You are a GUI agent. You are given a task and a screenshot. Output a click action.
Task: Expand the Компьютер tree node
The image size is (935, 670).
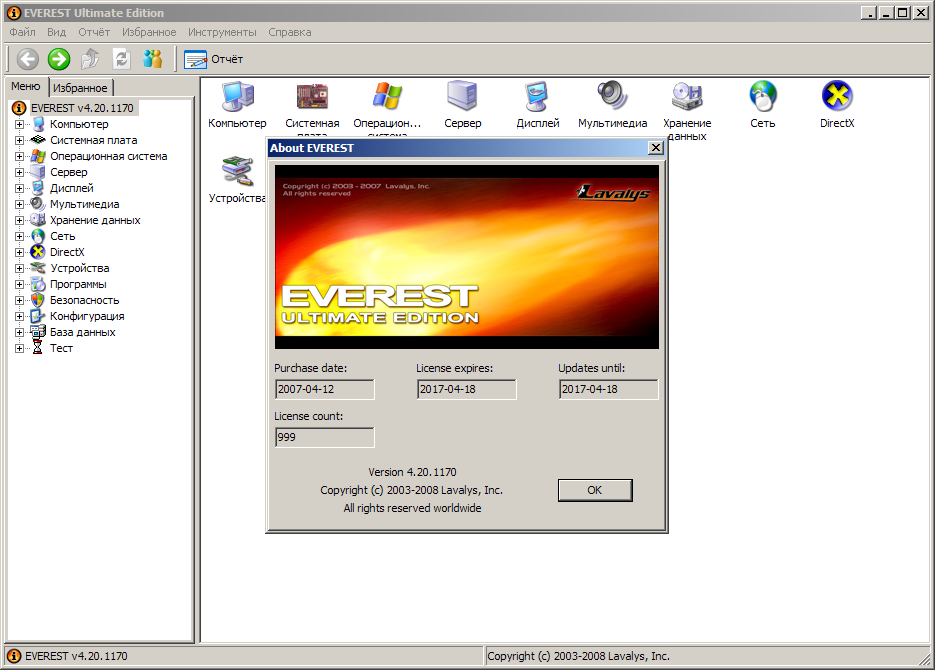click(x=19, y=124)
